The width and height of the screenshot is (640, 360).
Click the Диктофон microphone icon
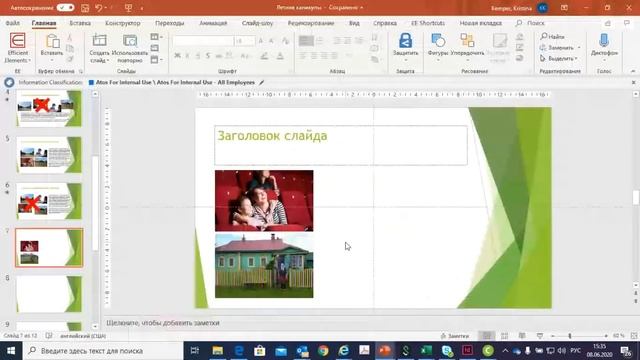point(604,41)
